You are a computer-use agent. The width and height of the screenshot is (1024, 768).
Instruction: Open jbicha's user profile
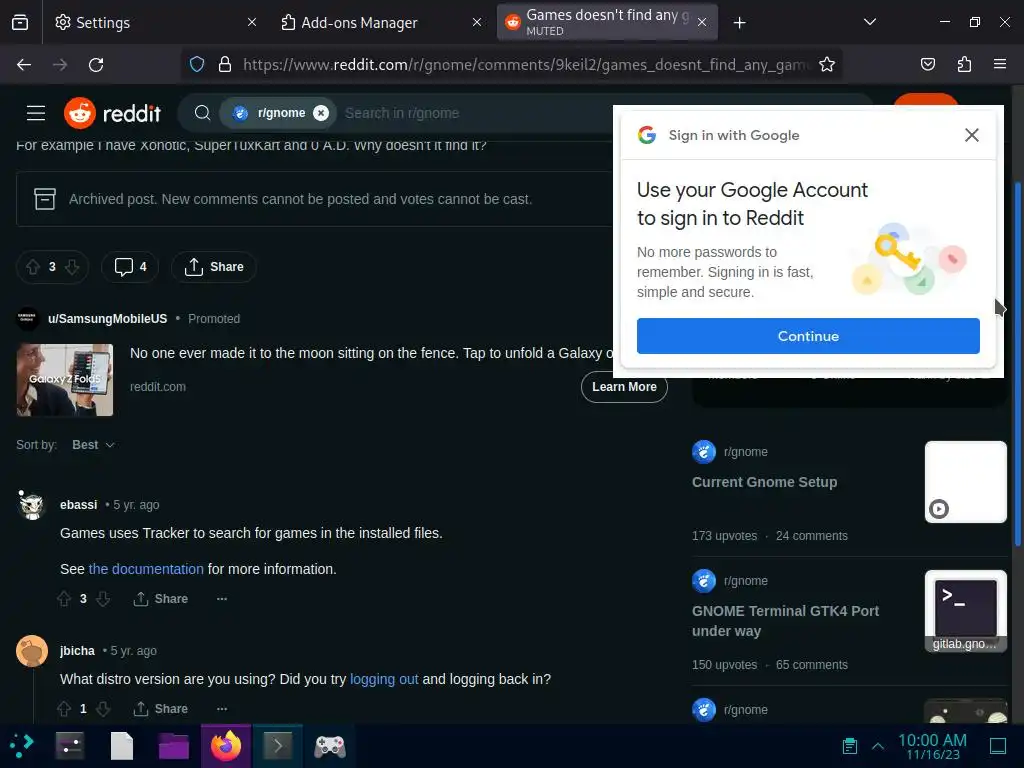[x=77, y=650]
